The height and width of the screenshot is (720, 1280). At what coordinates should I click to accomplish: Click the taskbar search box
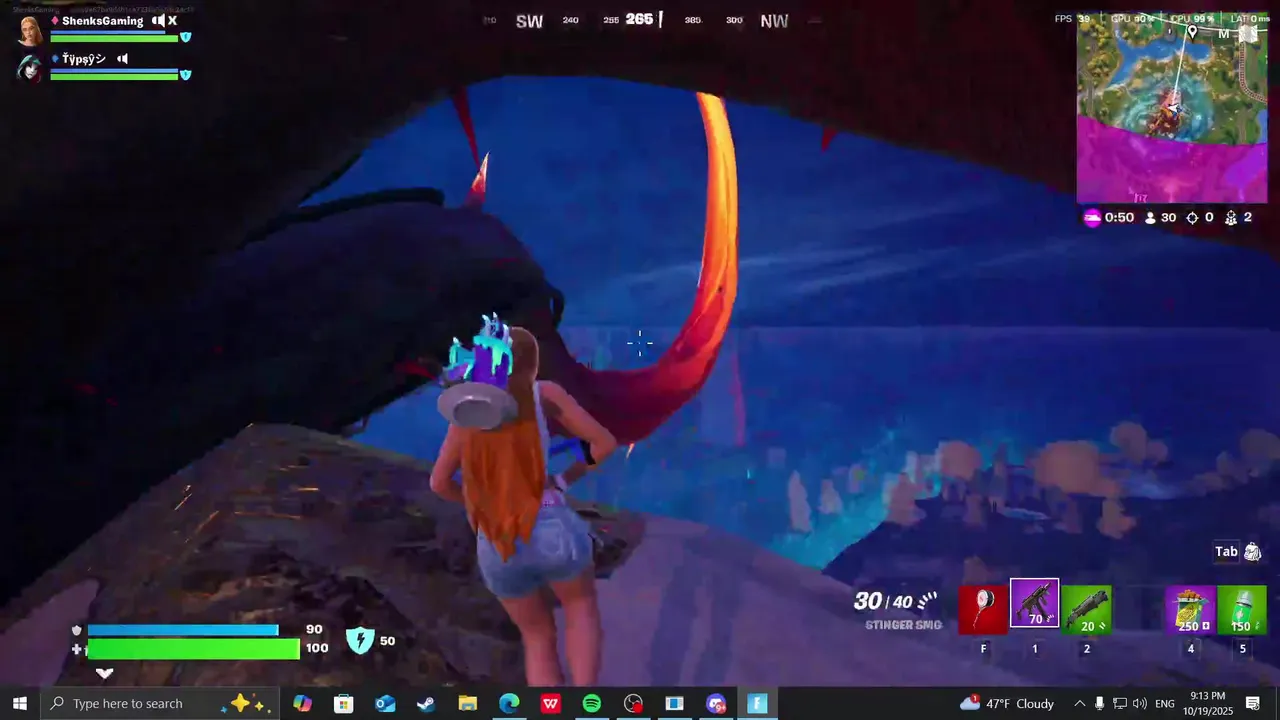coord(160,704)
